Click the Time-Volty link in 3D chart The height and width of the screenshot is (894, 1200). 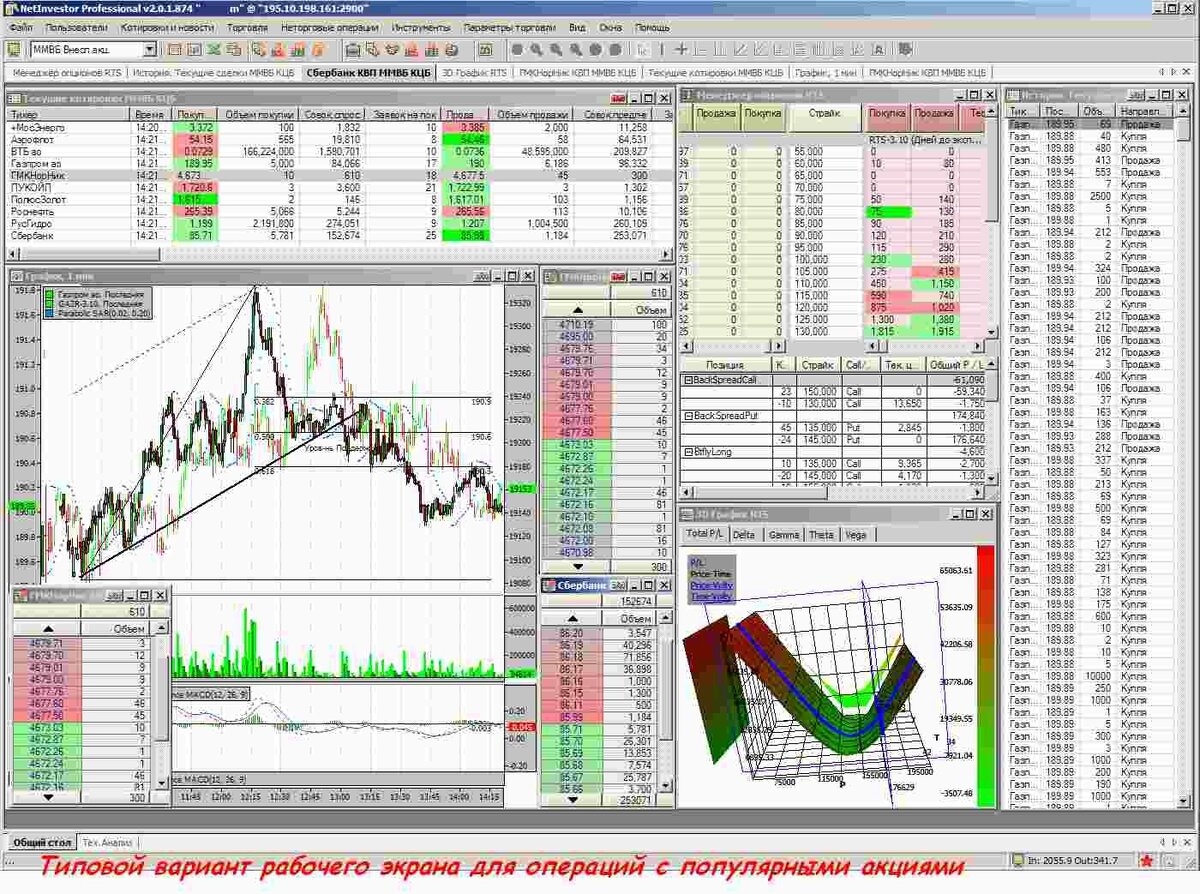709,596
